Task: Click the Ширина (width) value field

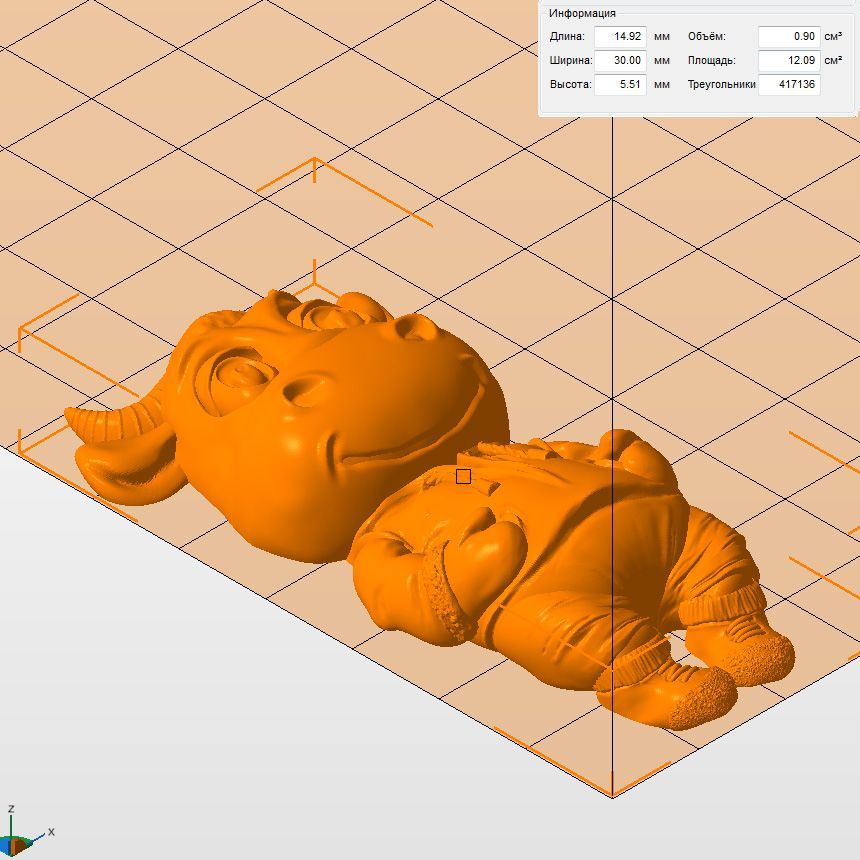Action: [620, 60]
